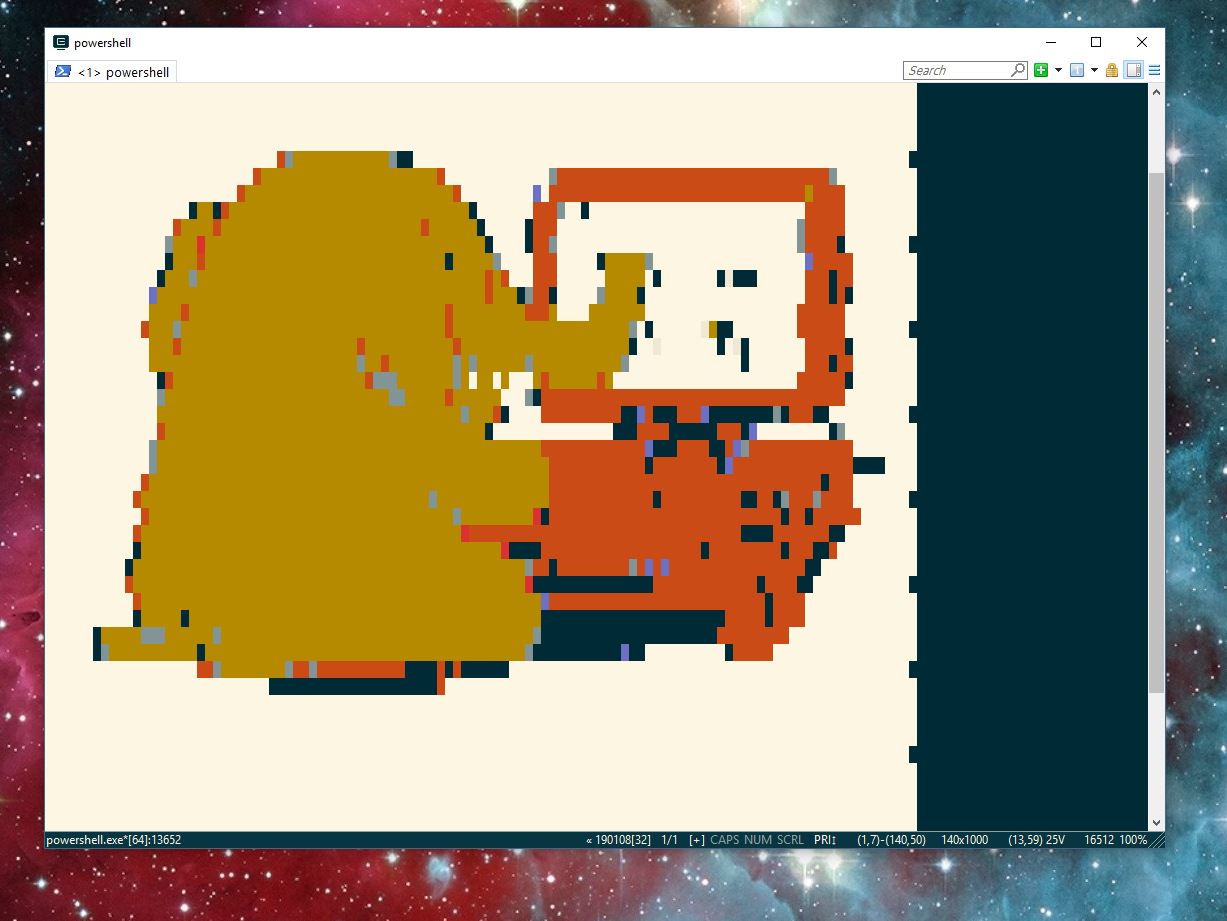Click the ConEmu window icon in title bar
The height and width of the screenshot is (921, 1227).
(61, 43)
